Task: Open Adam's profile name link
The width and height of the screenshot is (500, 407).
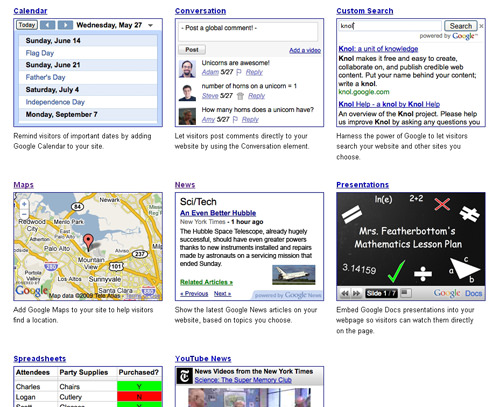Action: coord(210,72)
